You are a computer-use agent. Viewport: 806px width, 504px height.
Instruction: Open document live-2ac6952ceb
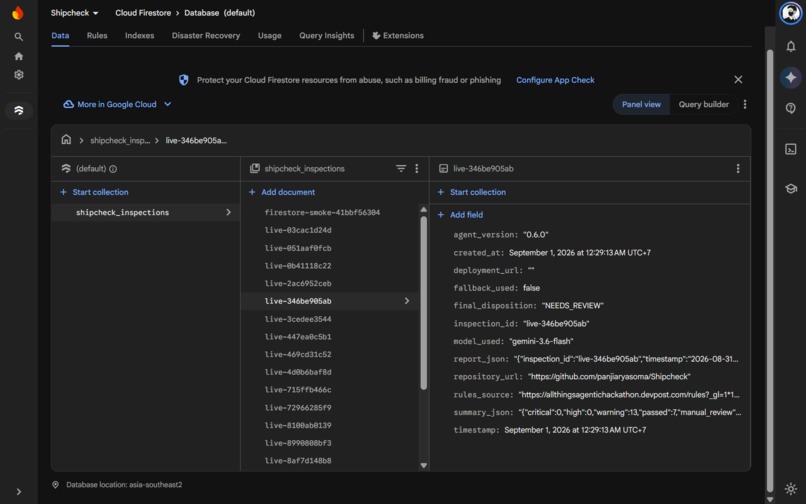tap(298, 283)
